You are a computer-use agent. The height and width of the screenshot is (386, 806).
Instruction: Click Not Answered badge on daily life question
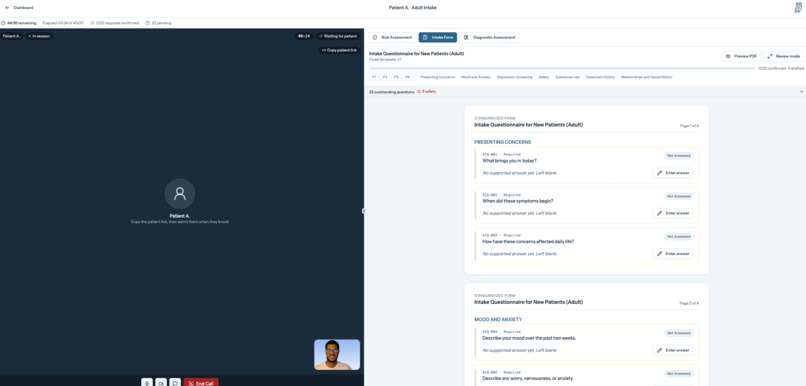point(679,236)
